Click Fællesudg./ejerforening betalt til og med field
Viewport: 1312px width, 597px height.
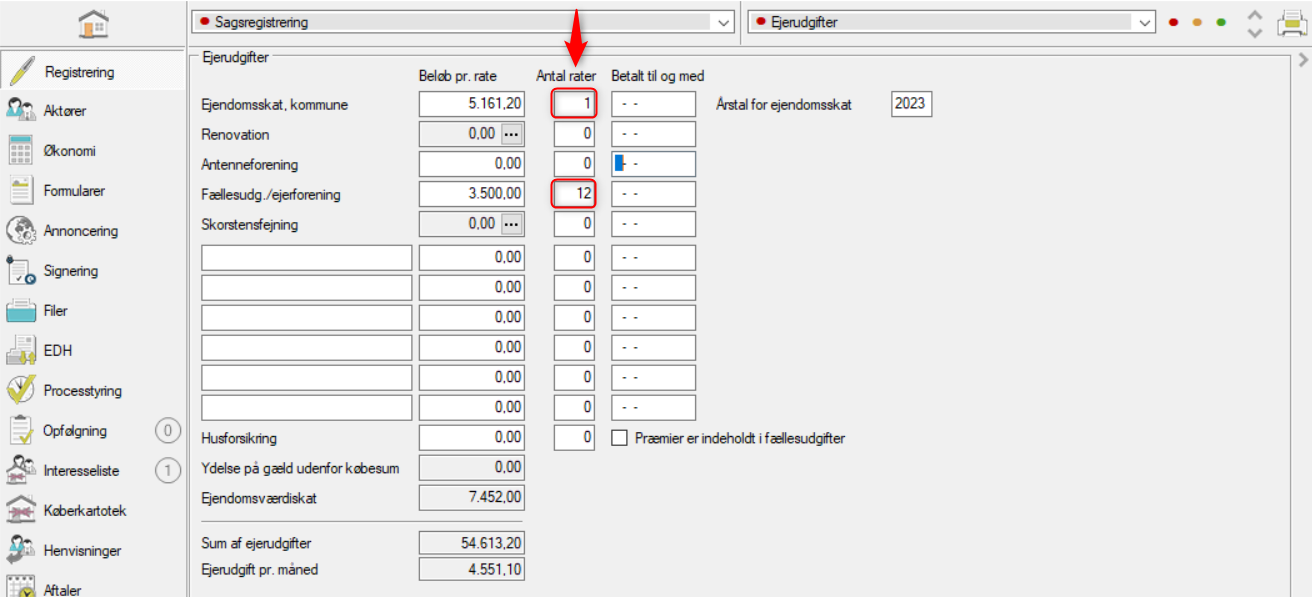coord(654,194)
